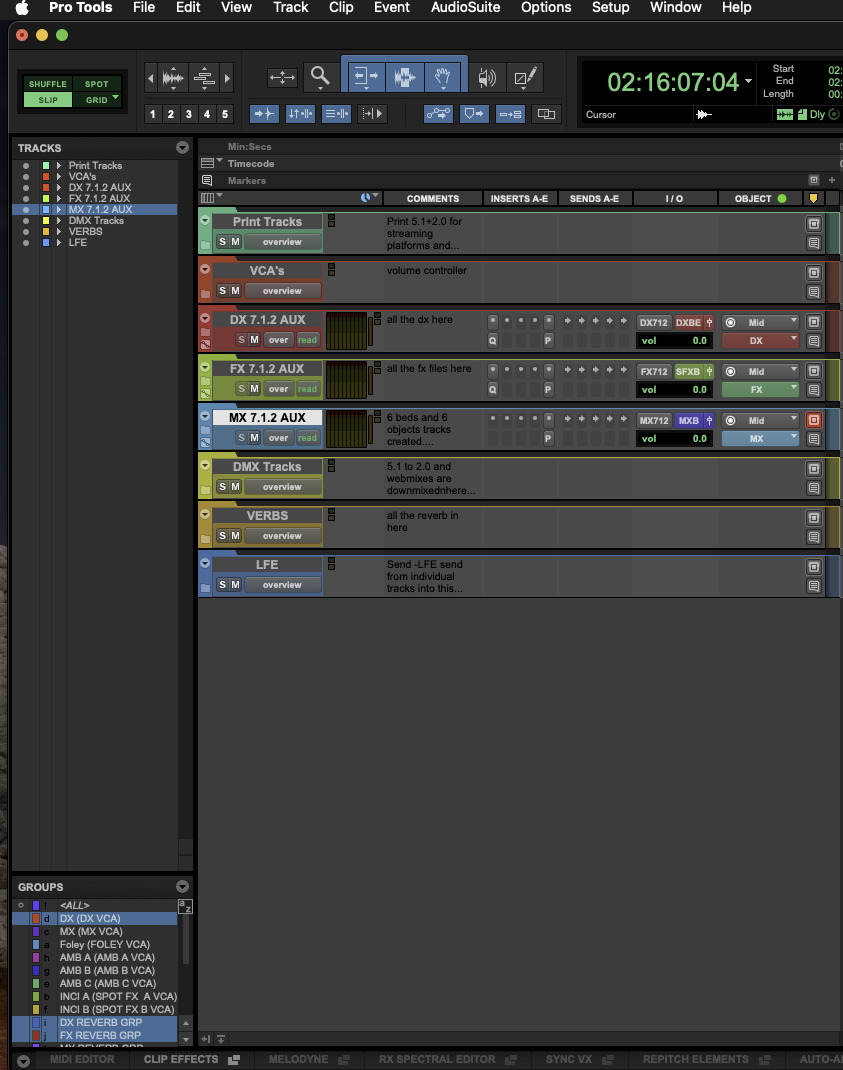Mute the FX 7.1.2 AUX track
This screenshot has height=1070, width=843.
tap(254, 389)
